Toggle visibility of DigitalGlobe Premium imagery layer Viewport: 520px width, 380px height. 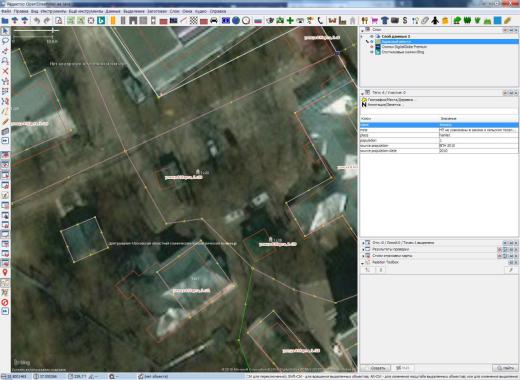pos(372,47)
